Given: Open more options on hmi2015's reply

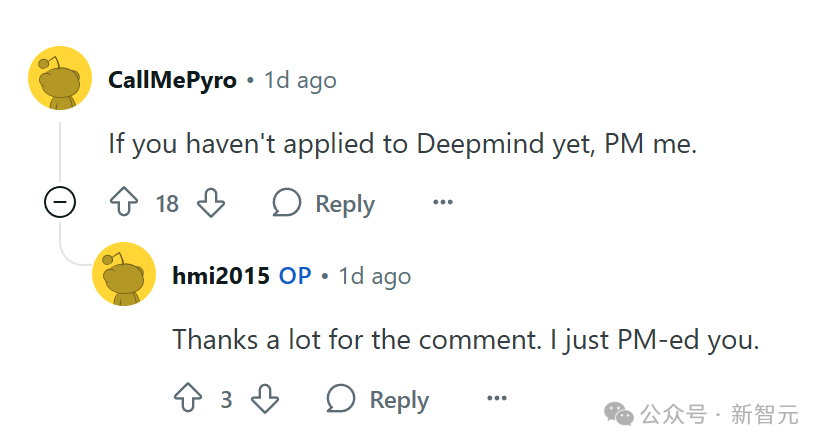Looking at the screenshot, I should point(496,400).
